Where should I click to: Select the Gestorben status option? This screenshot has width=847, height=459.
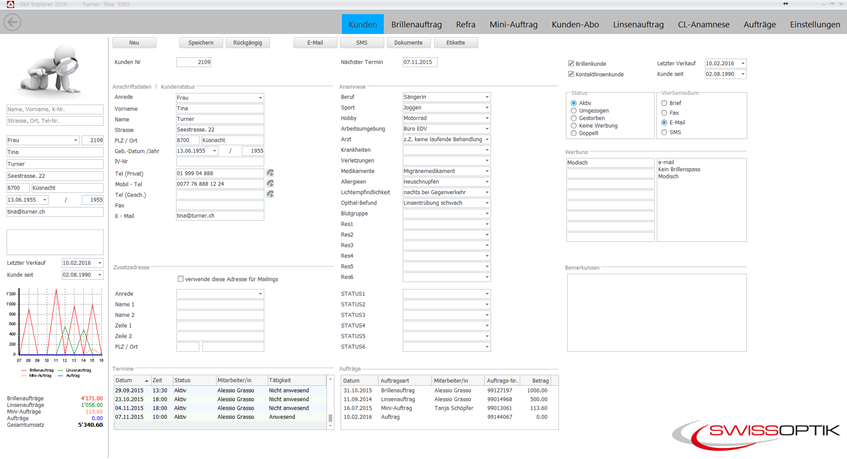(x=574, y=118)
